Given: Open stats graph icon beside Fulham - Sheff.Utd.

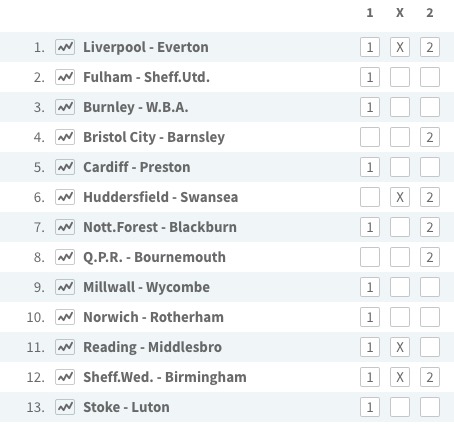Looking at the screenshot, I should coord(65,77).
